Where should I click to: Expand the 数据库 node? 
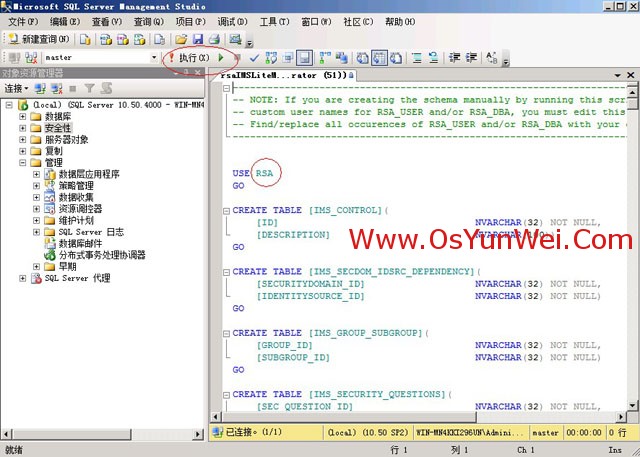tap(22, 117)
